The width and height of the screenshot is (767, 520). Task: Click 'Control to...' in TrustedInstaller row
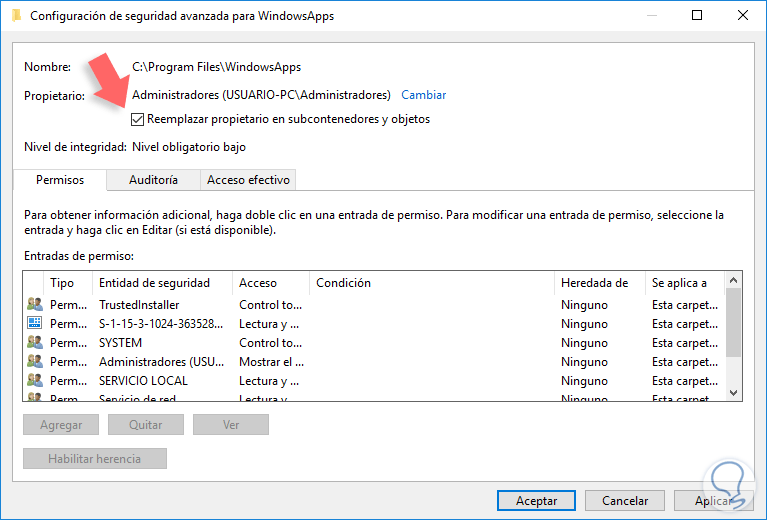(x=271, y=305)
